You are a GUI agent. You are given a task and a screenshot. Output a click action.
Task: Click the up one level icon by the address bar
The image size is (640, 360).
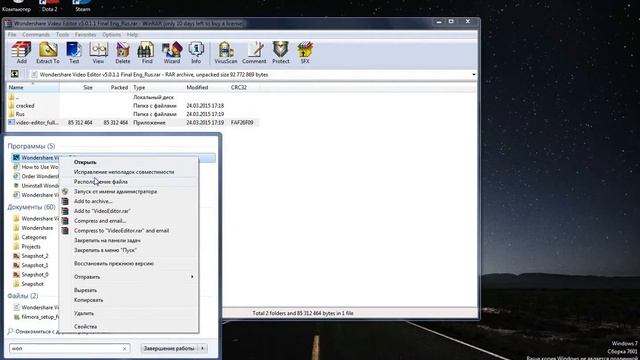point(15,74)
